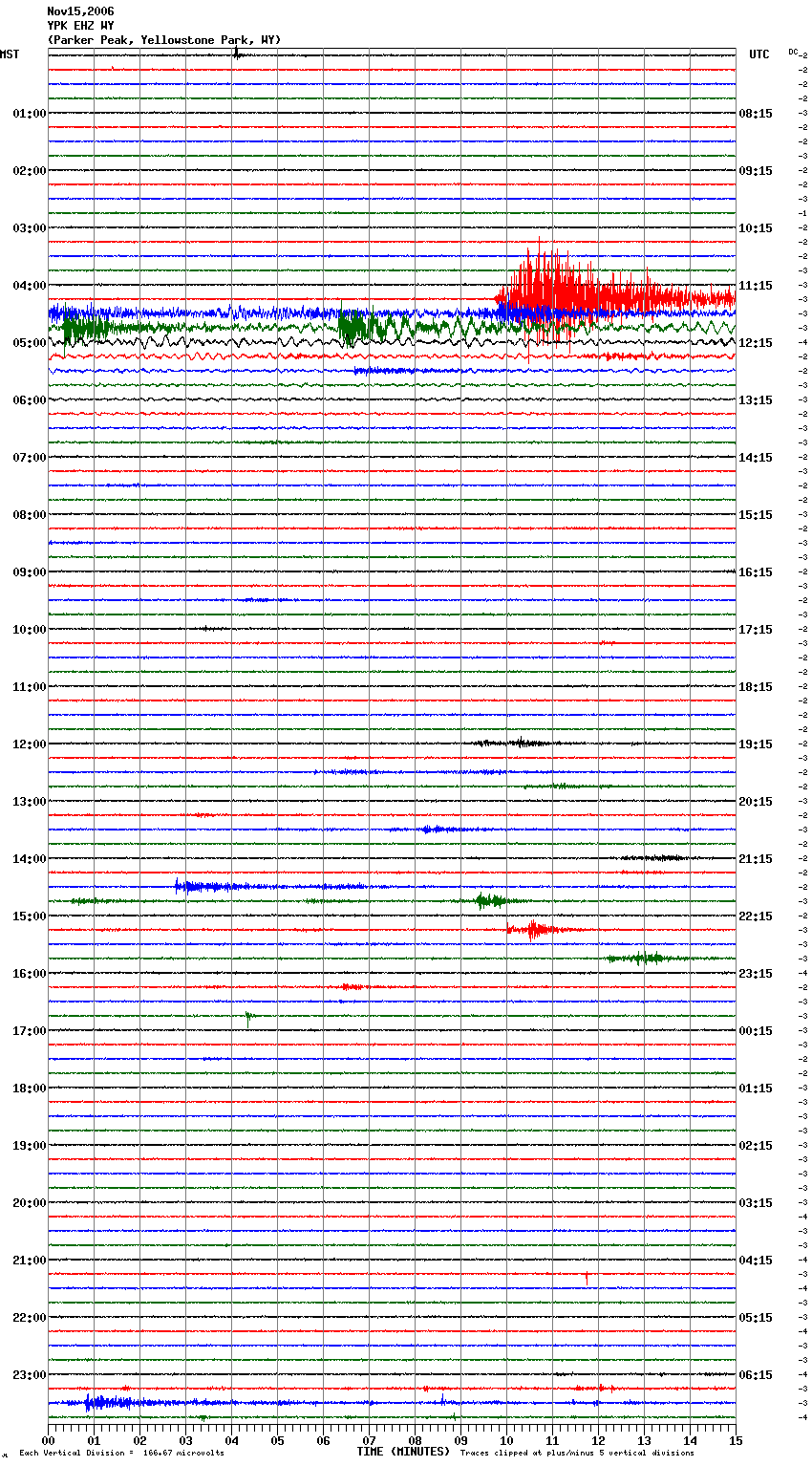Click the UTC time label "00:15"
The image size is (812, 1466).
click(x=756, y=1031)
